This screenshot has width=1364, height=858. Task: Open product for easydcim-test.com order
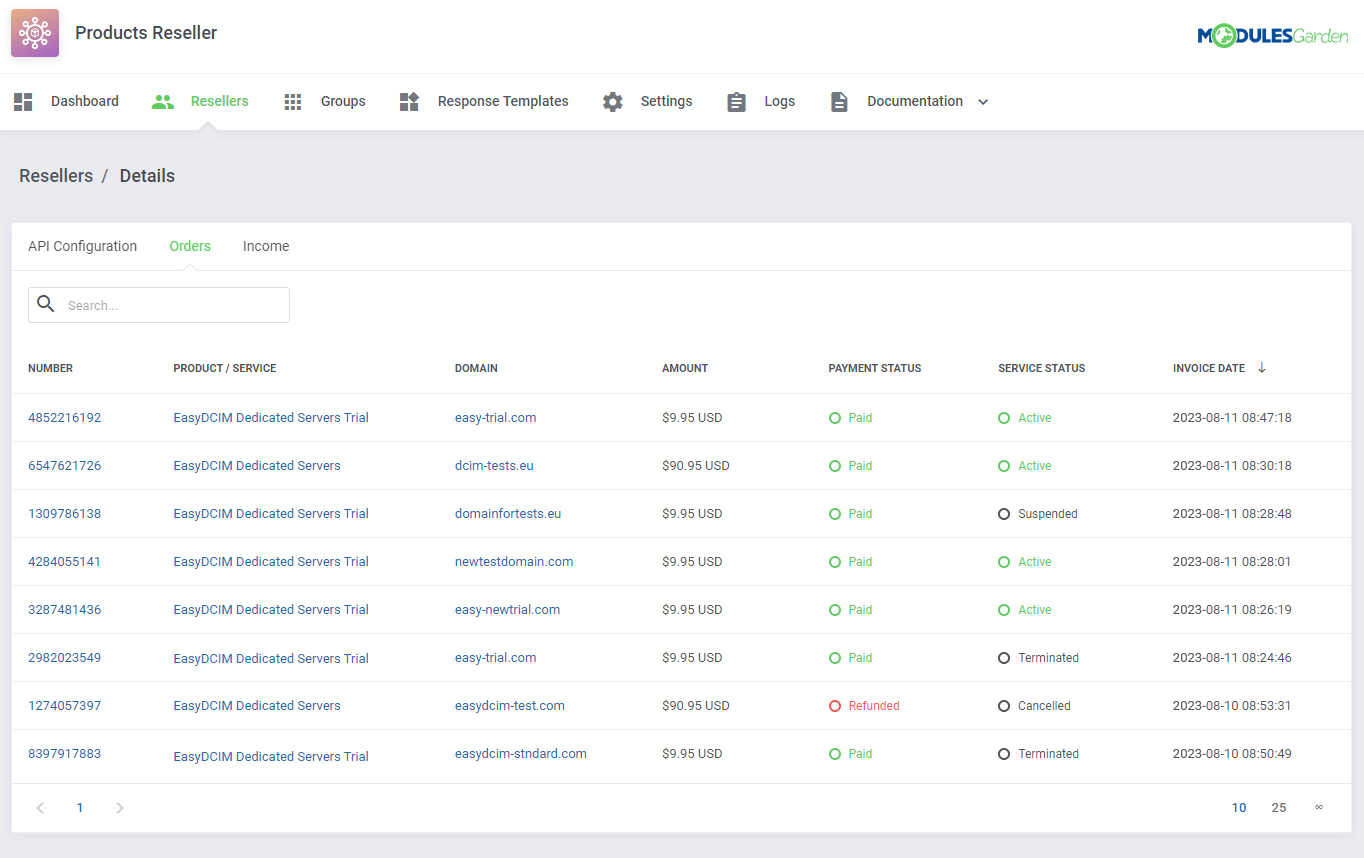257,706
